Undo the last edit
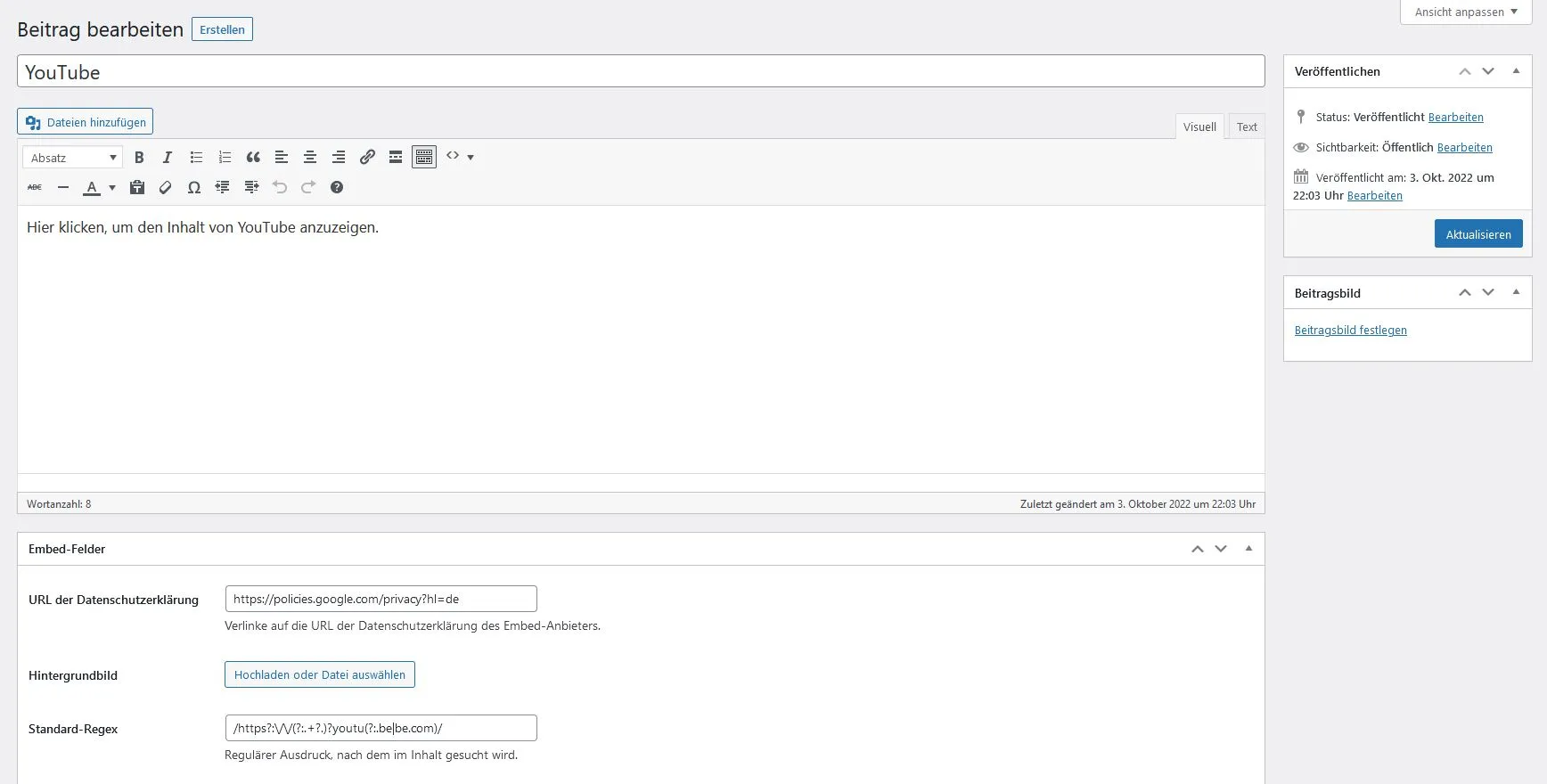Screen dimensions: 1547x784 coord(280,187)
